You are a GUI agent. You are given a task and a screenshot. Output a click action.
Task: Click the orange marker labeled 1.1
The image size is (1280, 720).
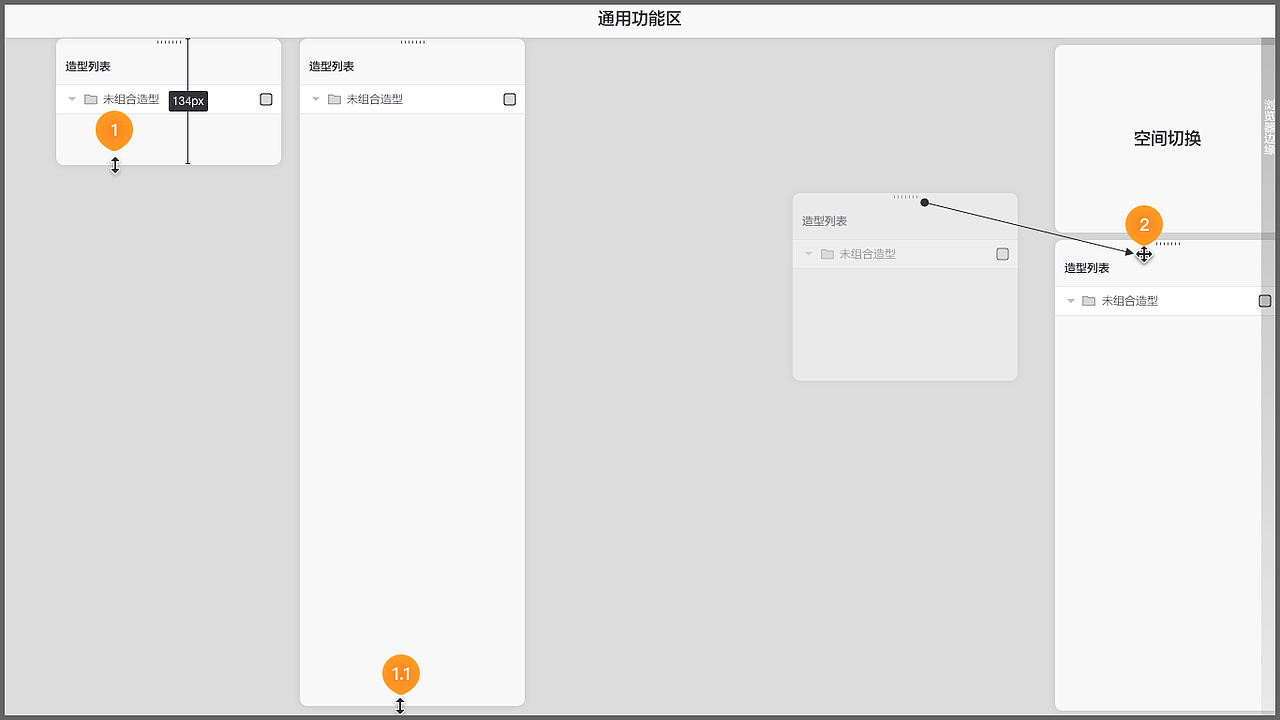pos(400,674)
